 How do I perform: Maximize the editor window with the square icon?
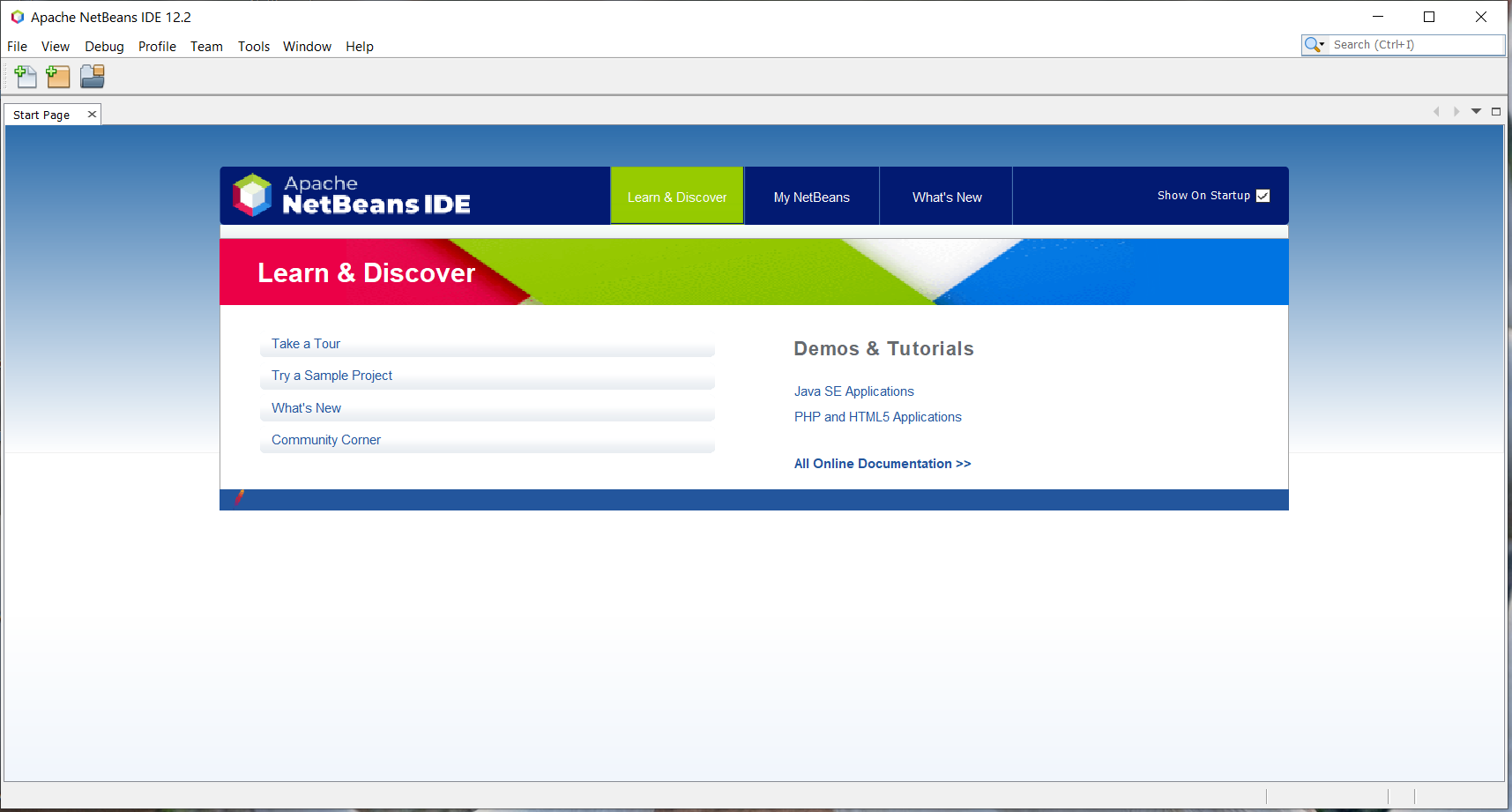pos(1496,112)
